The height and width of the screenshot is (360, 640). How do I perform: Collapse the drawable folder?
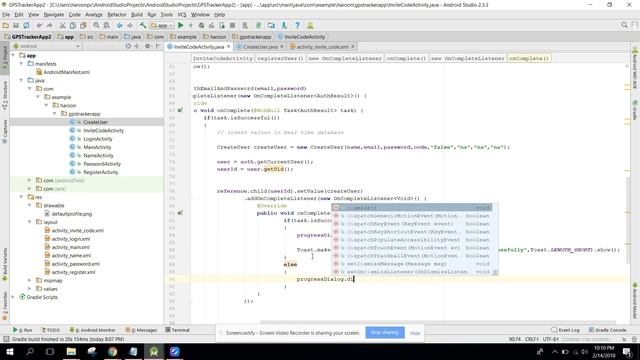[x=29, y=205]
